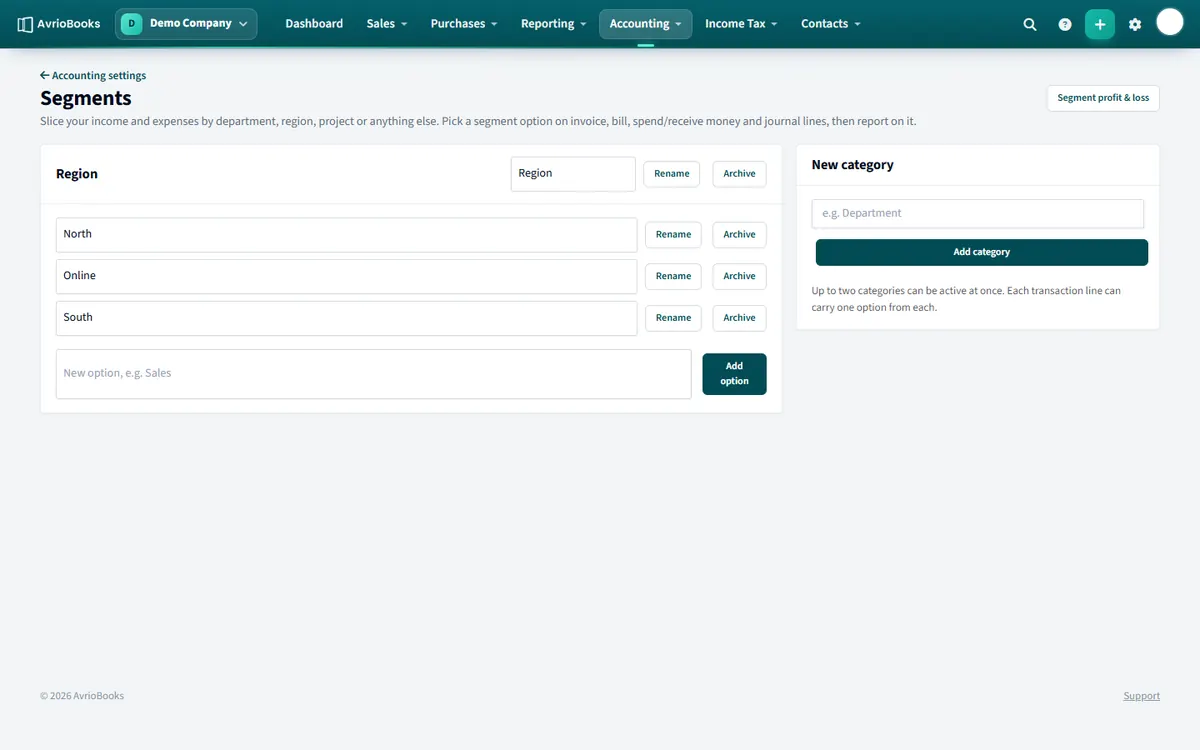Screen dimensions: 1200x750
Task: Expand the Sales menu
Action: pyautogui.click(x=386, y=24)
